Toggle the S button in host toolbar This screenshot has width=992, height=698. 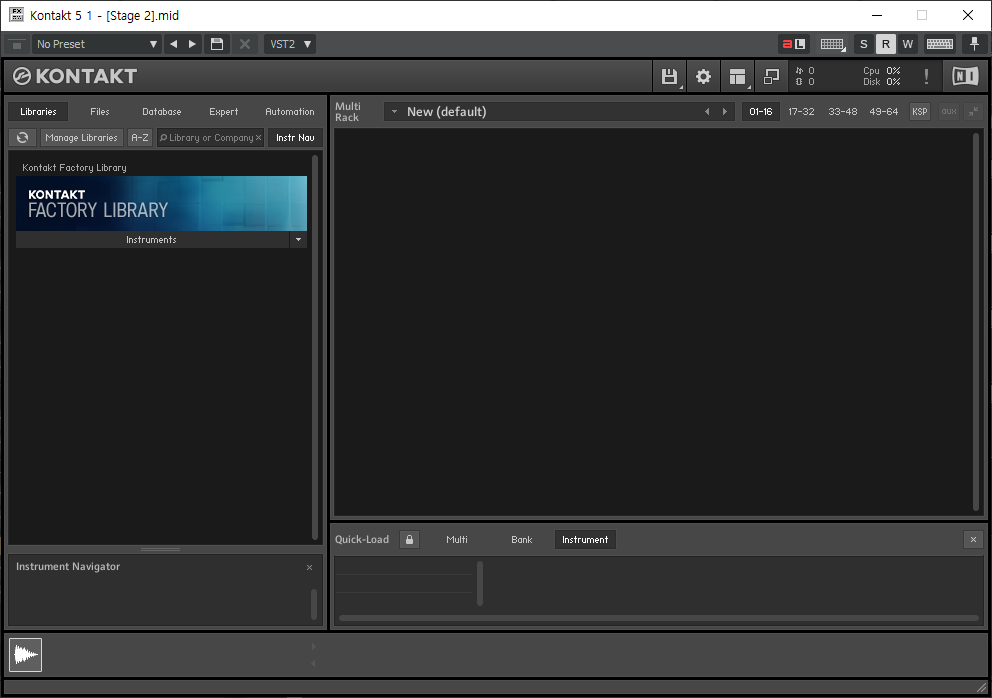(864, 44)
